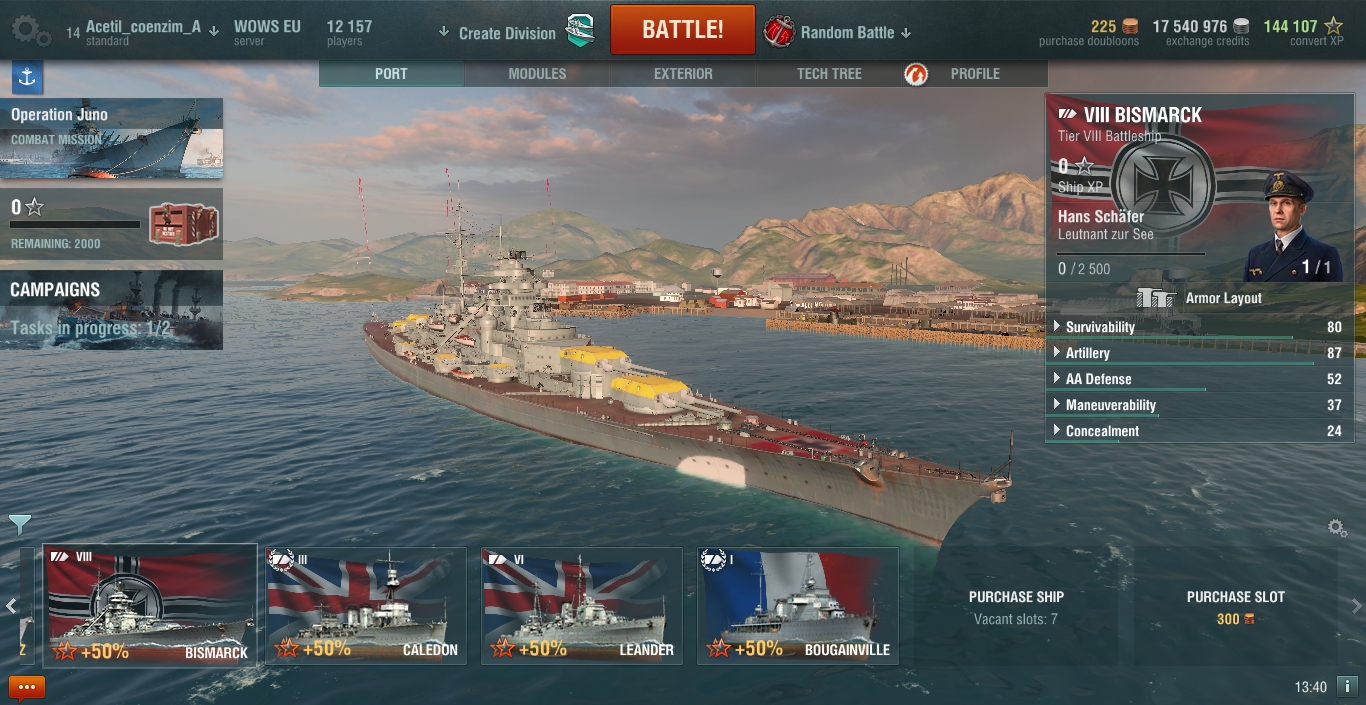Open the Armor Layout viewer icon
Viewport: 1366px width, 705px height.
[1156, 298]
